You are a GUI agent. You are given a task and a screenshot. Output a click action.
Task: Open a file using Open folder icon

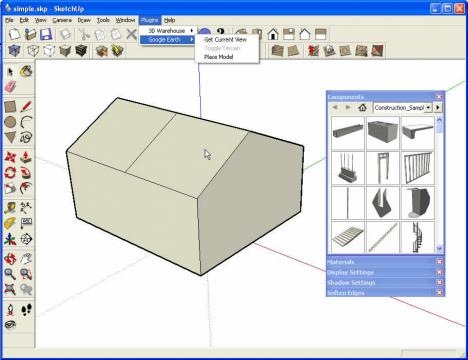[30, 34]
